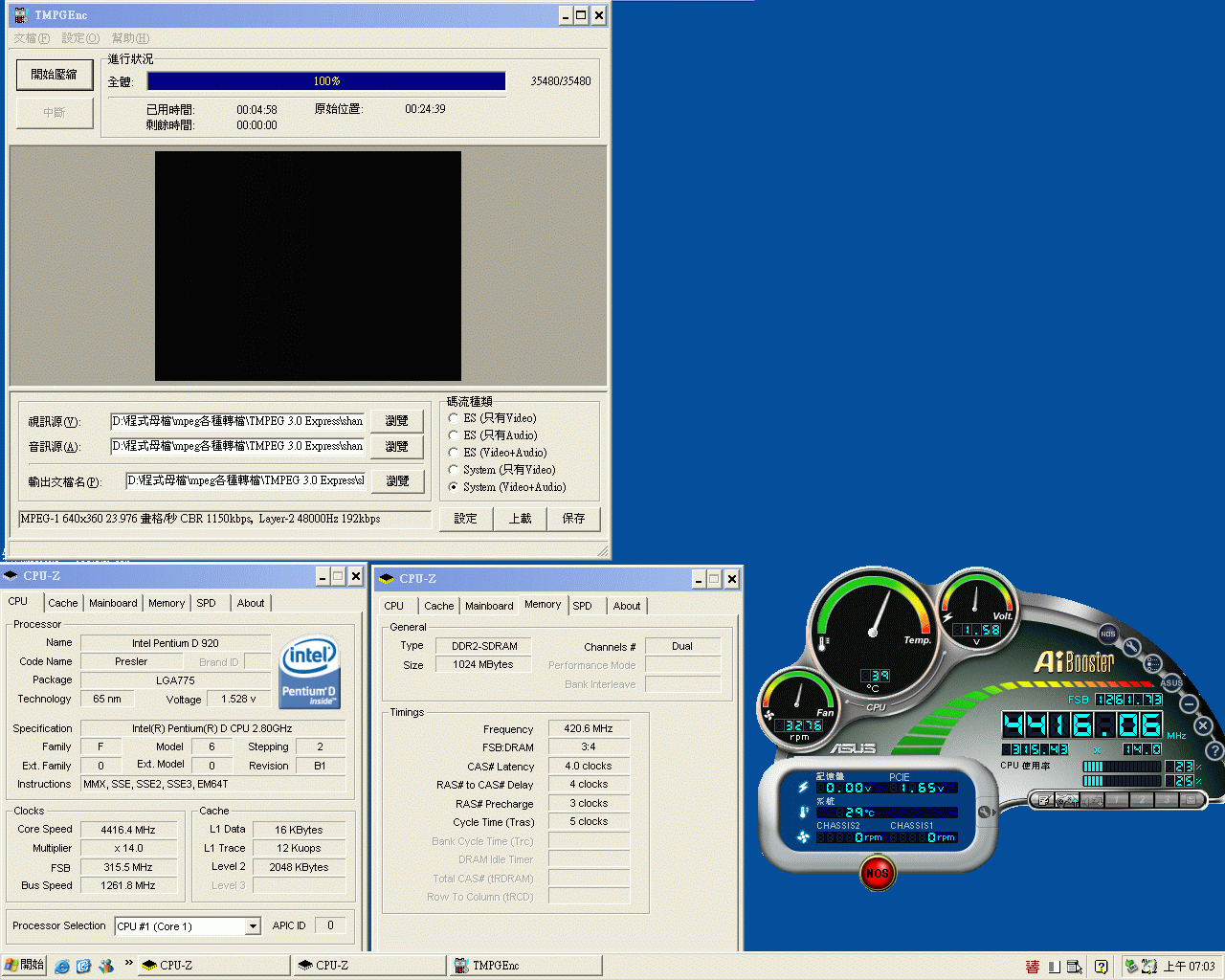
Task: Click 瀏覽 button for audio source
Action: pyautogui.click(x=397, y=447)
